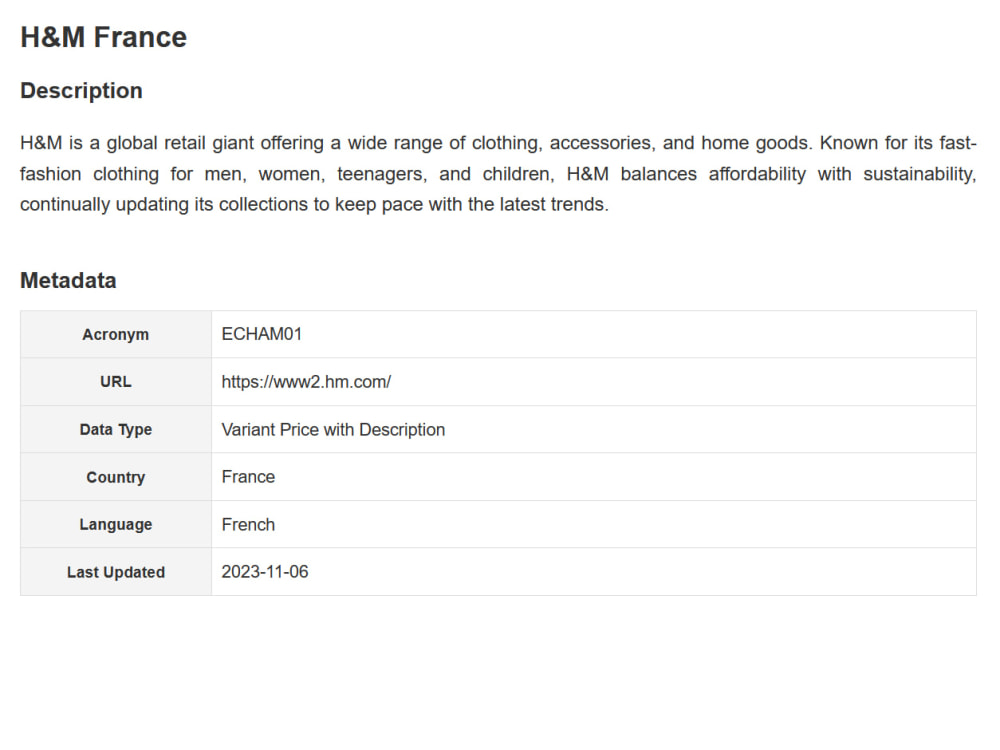Viewport: 1000px width, 750px height.
Task: Click the Language row label
Action: coord(115,525)
